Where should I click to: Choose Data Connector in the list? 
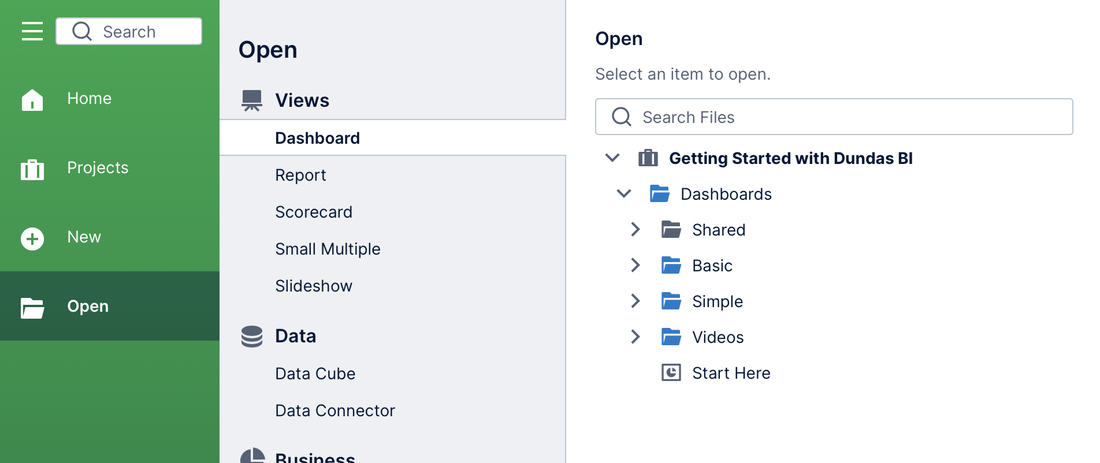coord(335,410)
